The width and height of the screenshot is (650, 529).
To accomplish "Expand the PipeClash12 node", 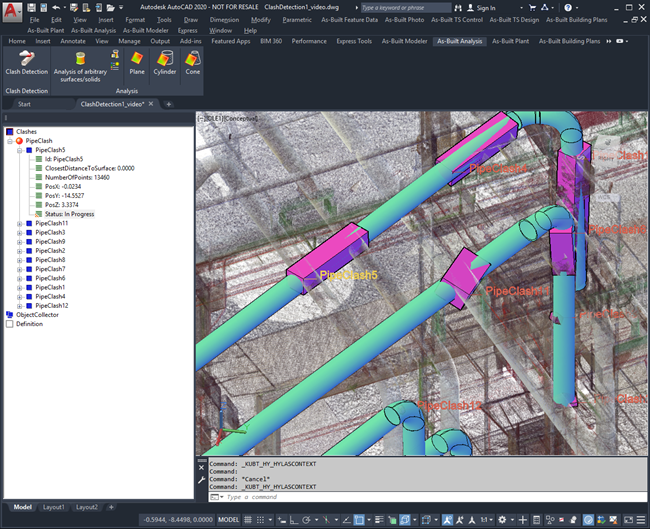I will pos(19,306).
